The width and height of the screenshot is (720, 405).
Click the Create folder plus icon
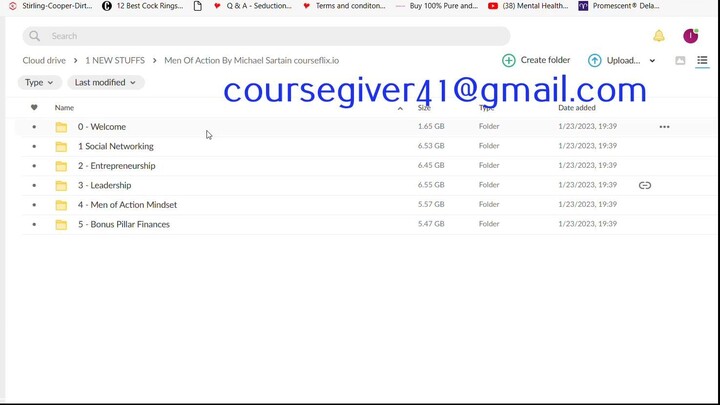[x=508, y=60]
